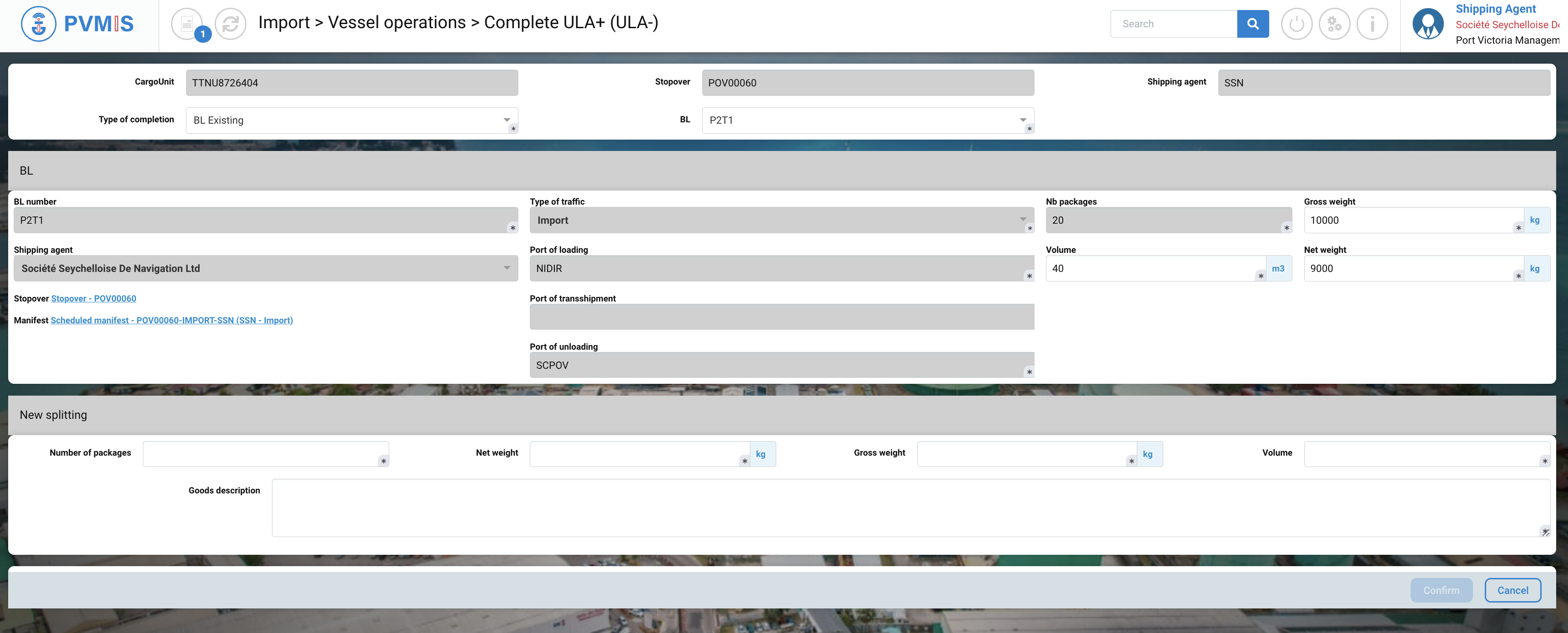Image resolution: width=1568 pixels, height=633 pixels.
Task: Expand the Shipping agent Société Seychelloise dropdown
Action: click(265, 268)
